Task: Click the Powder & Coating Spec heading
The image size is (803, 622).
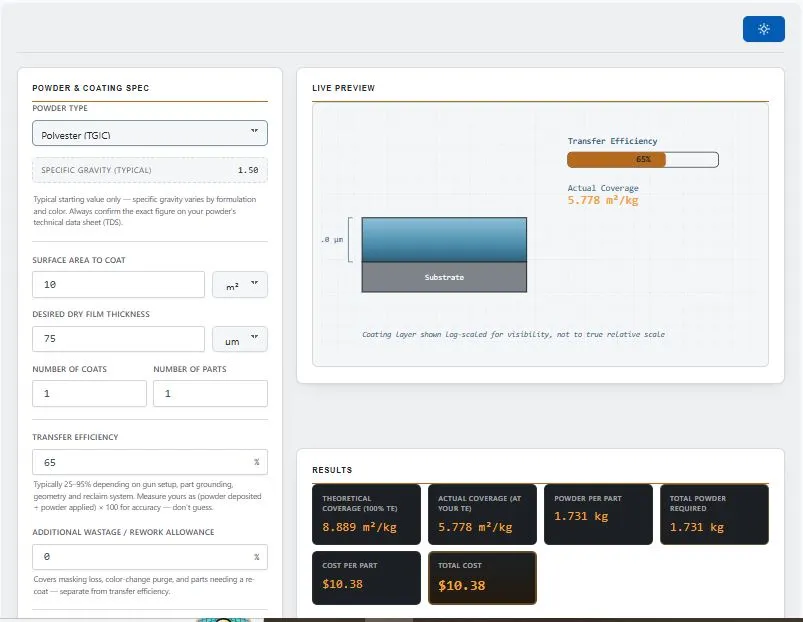Action: coord(91,88)
